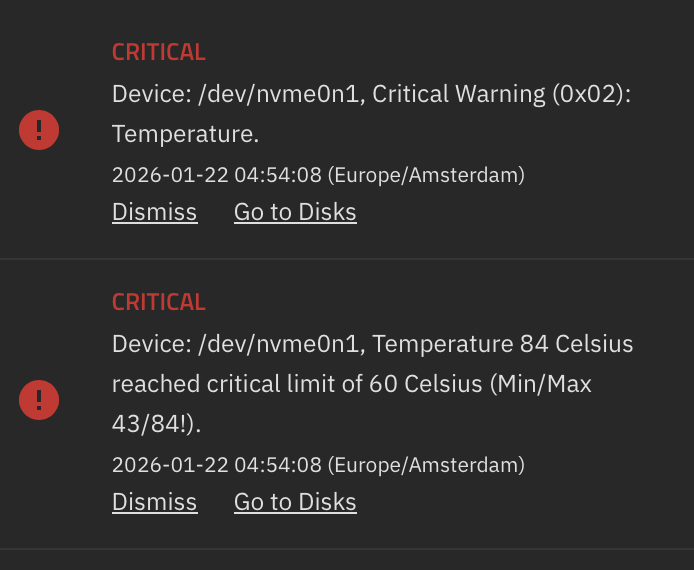Image resolution: width=694 pixels, height=570 pixels.
Task: Dismiss the Critical Warning (0x02) alert
Action: point(154,212)
